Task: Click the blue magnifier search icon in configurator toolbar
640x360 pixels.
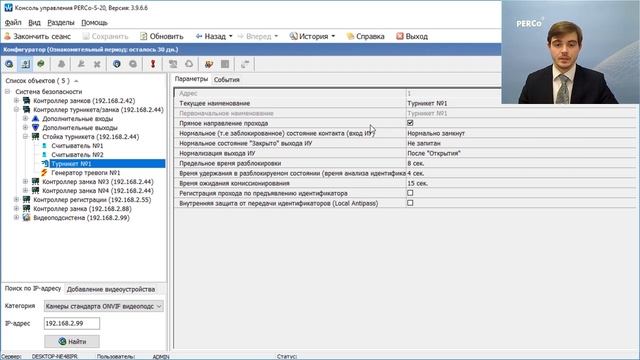Action: click(9, 64)
